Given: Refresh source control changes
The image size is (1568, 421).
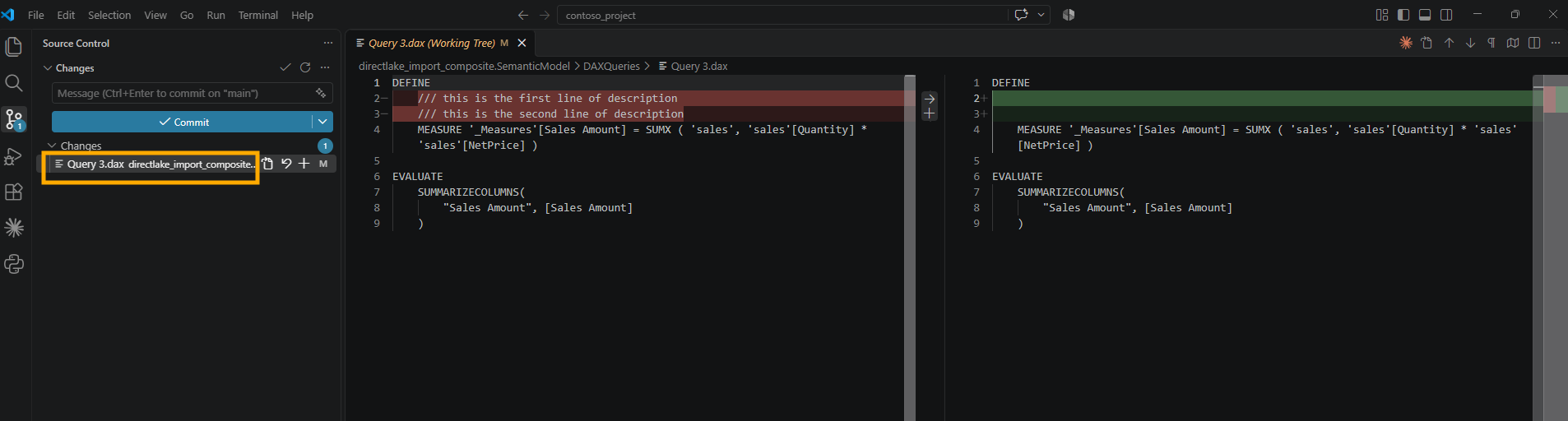Looking at the screenshot, I should [305, 67].
